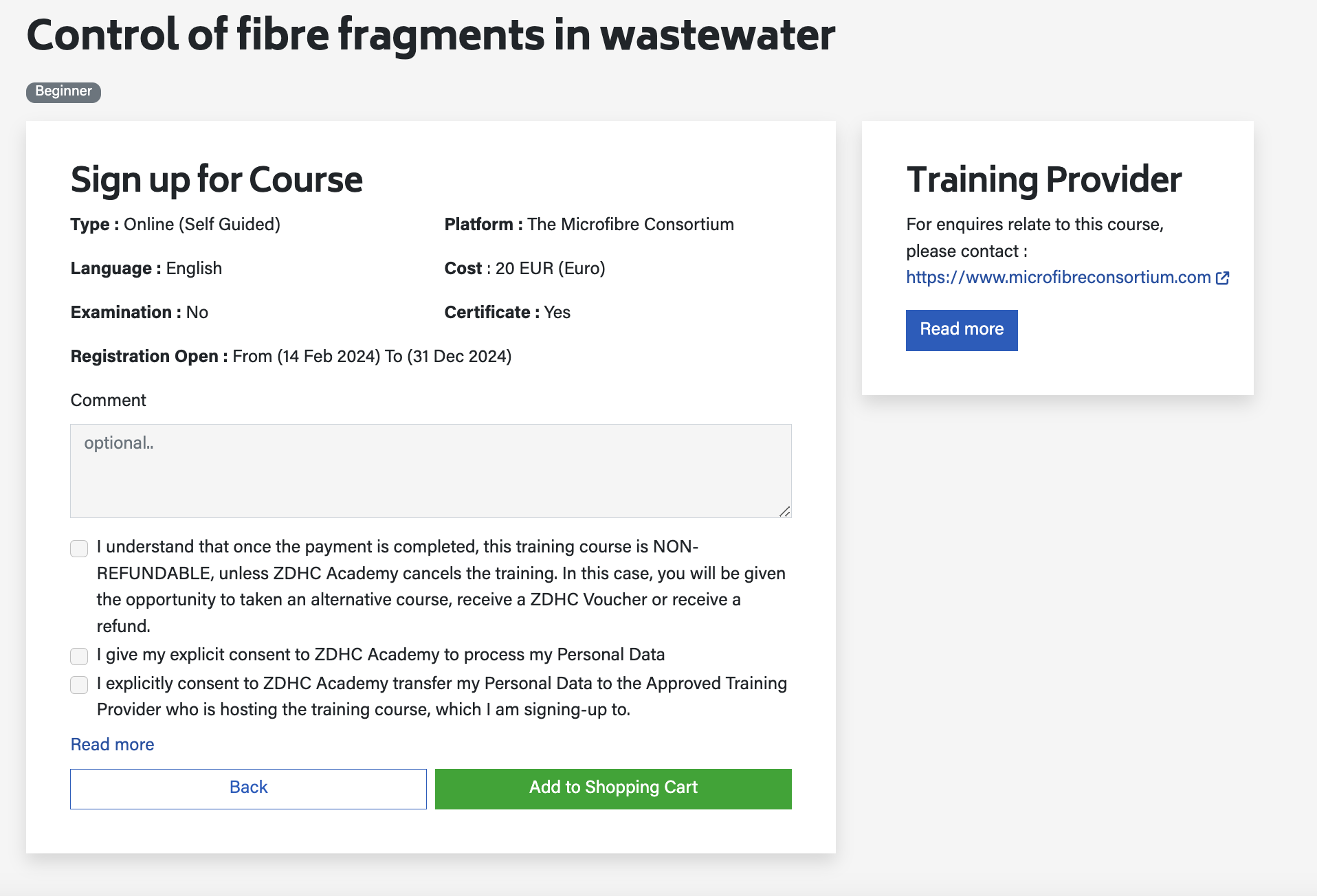Click the Training Provider heading
1317x896 pixels.
1043,180
